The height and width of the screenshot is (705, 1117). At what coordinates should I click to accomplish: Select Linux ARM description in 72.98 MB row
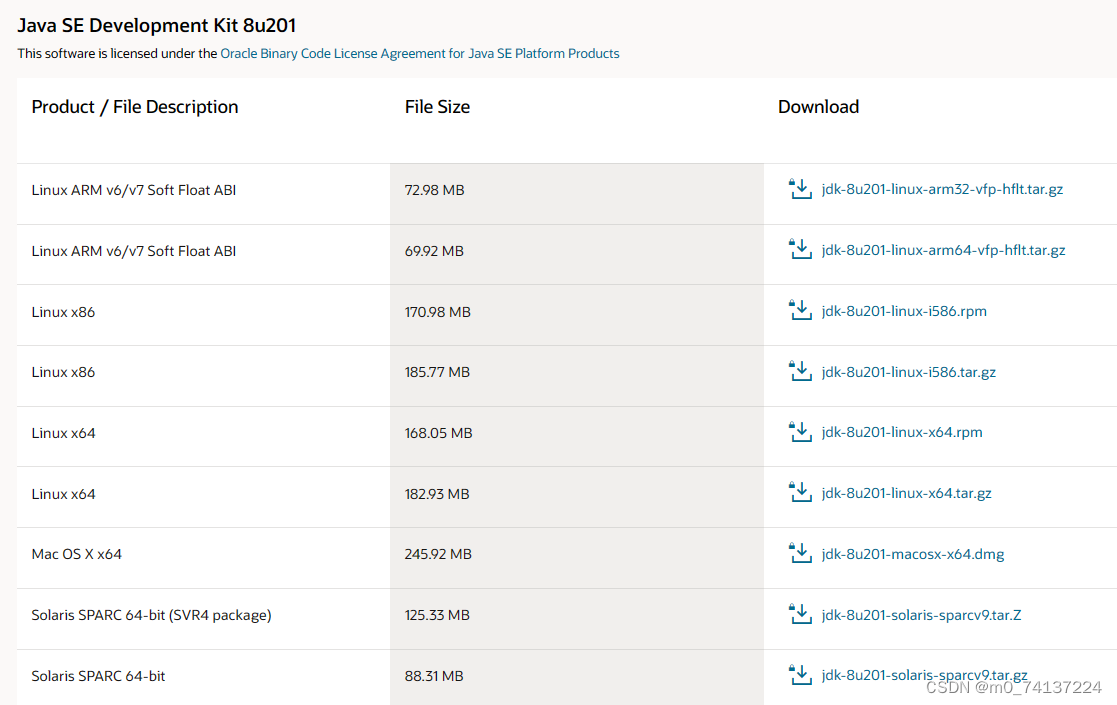point(133,190)
